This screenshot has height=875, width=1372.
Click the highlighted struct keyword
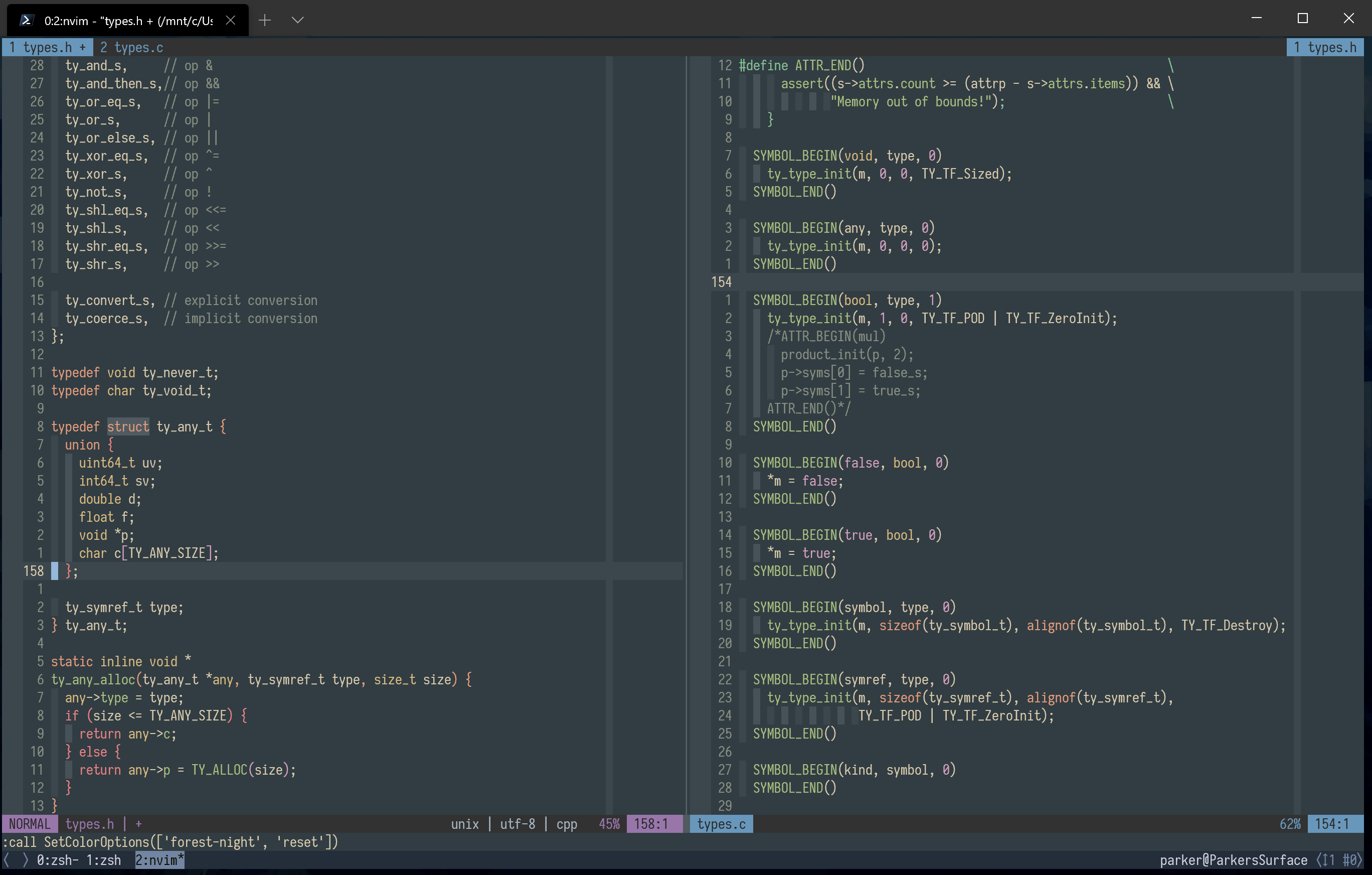pyautogui.click(x=128, y=426)
